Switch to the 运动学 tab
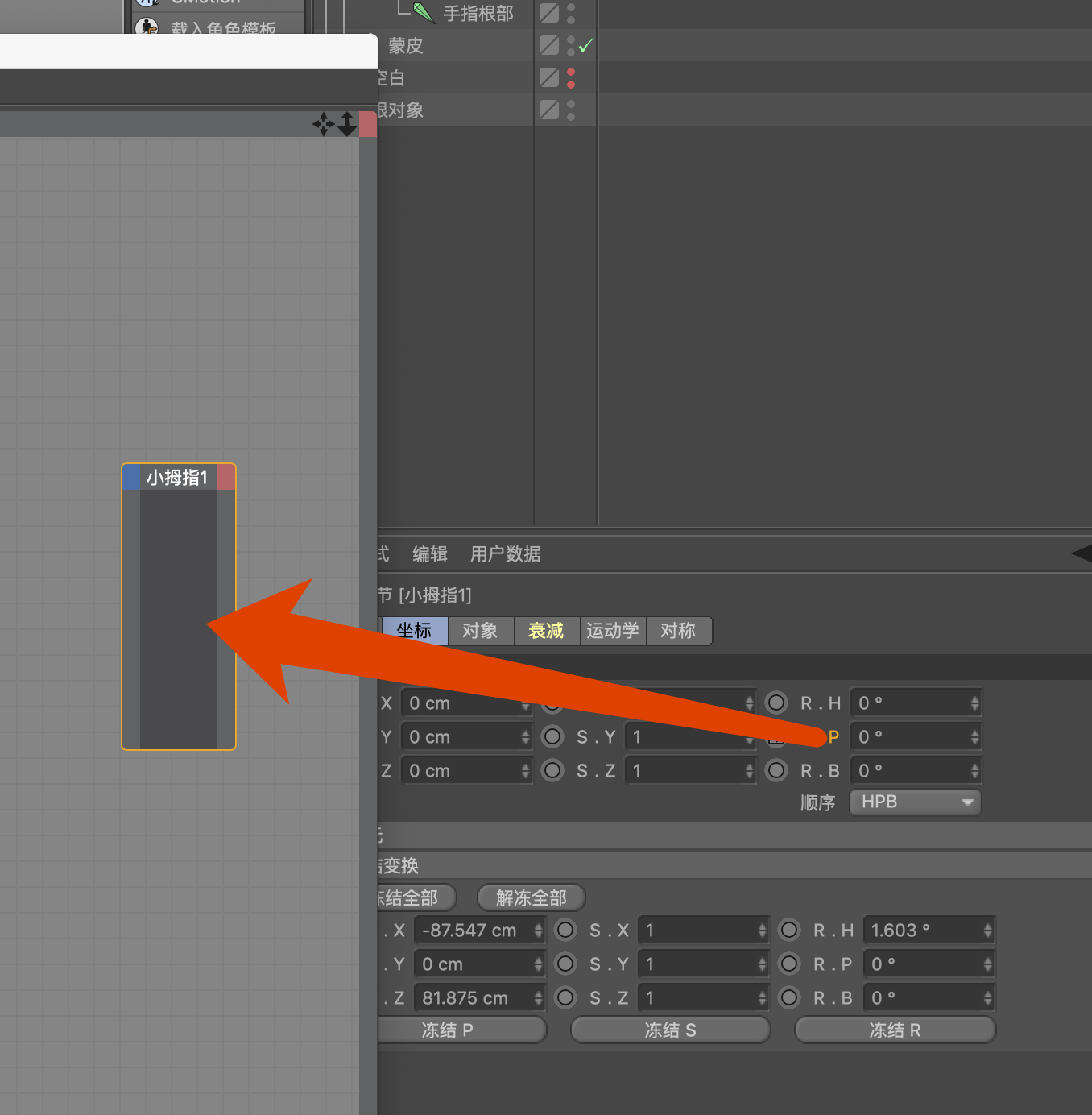The height and width of the screenshot is (1115, 1092). 613,631
